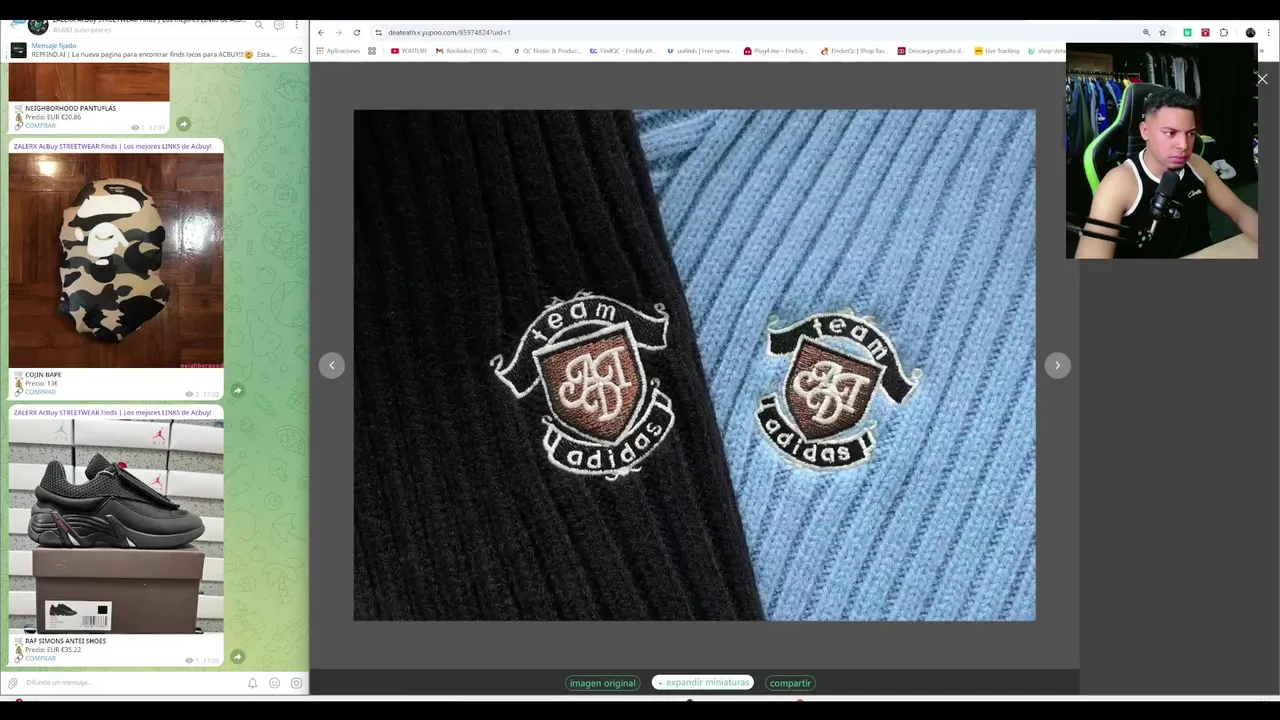Open the YOUTUBE bookmark
The width and height of the screenshot is (1280, 720).
(409, 51)
